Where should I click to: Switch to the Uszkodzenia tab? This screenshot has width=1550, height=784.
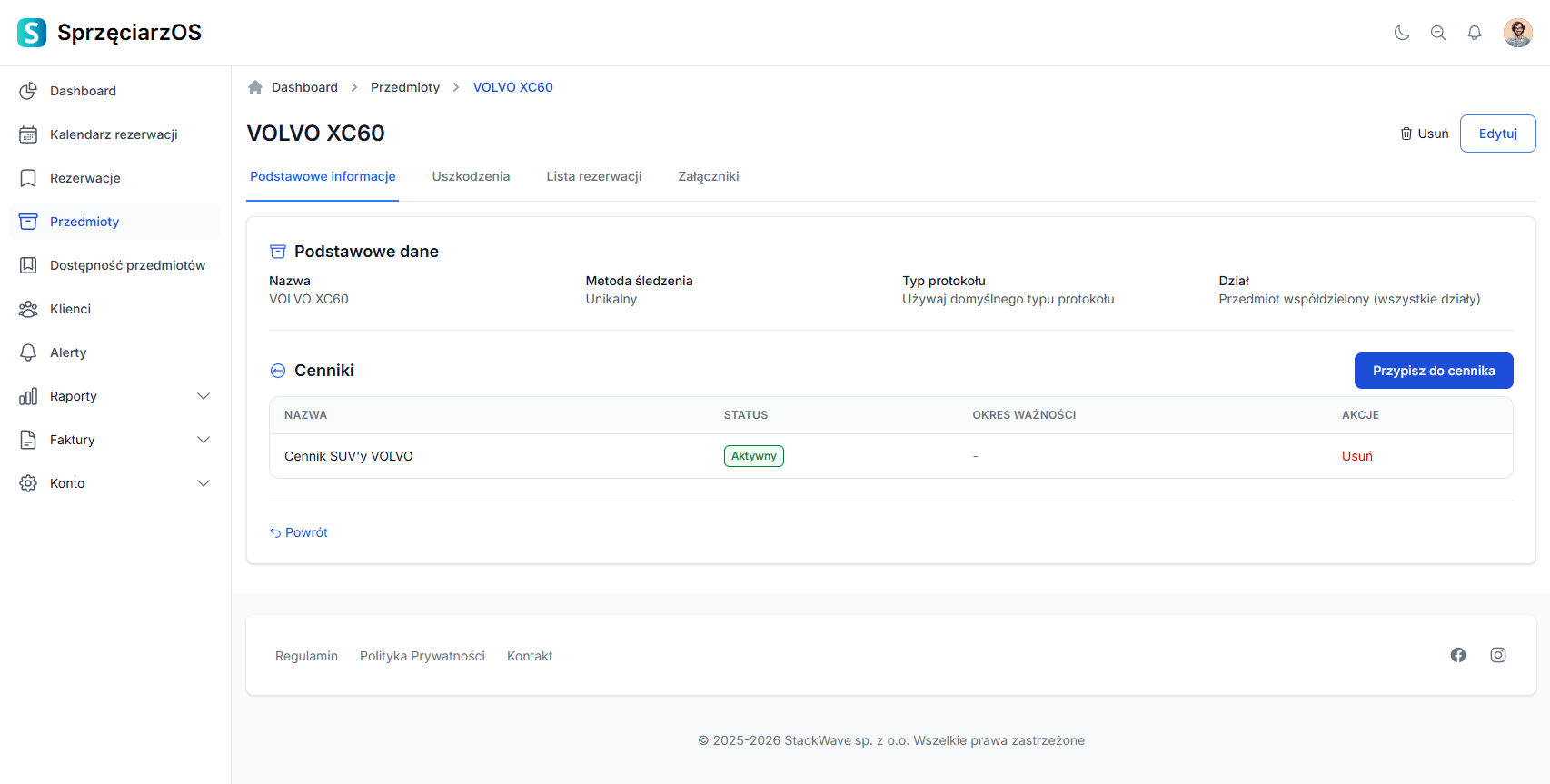[x=471, y=176]
